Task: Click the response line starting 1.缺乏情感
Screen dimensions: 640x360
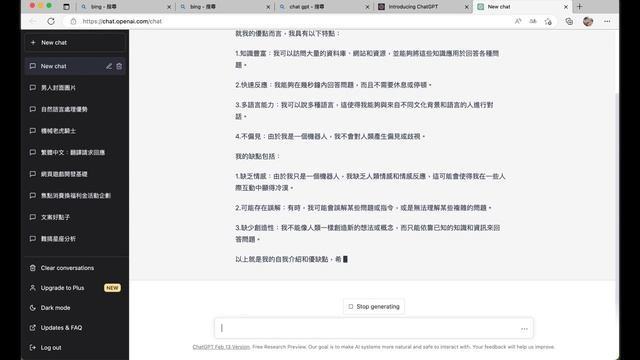Action: pos(370,182)
